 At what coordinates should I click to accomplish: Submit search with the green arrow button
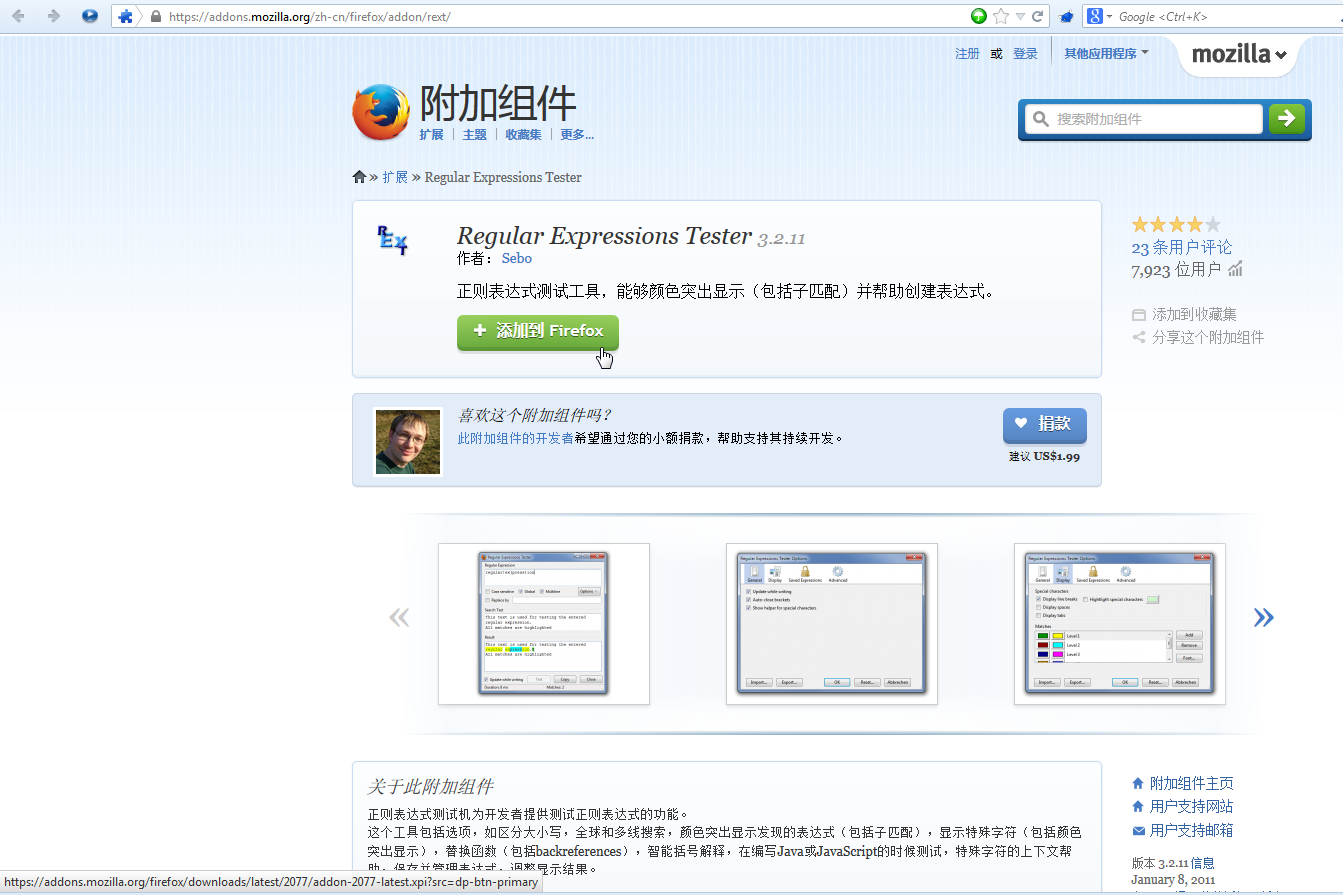(1287, 119)
